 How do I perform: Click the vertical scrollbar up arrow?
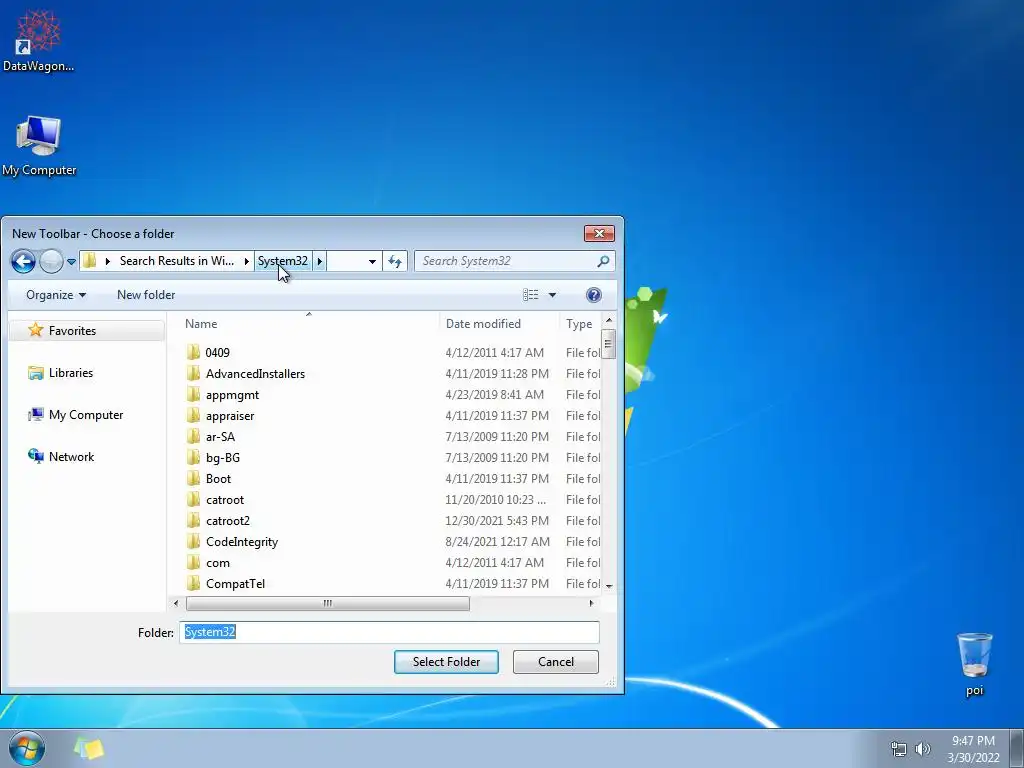point(609,321)
